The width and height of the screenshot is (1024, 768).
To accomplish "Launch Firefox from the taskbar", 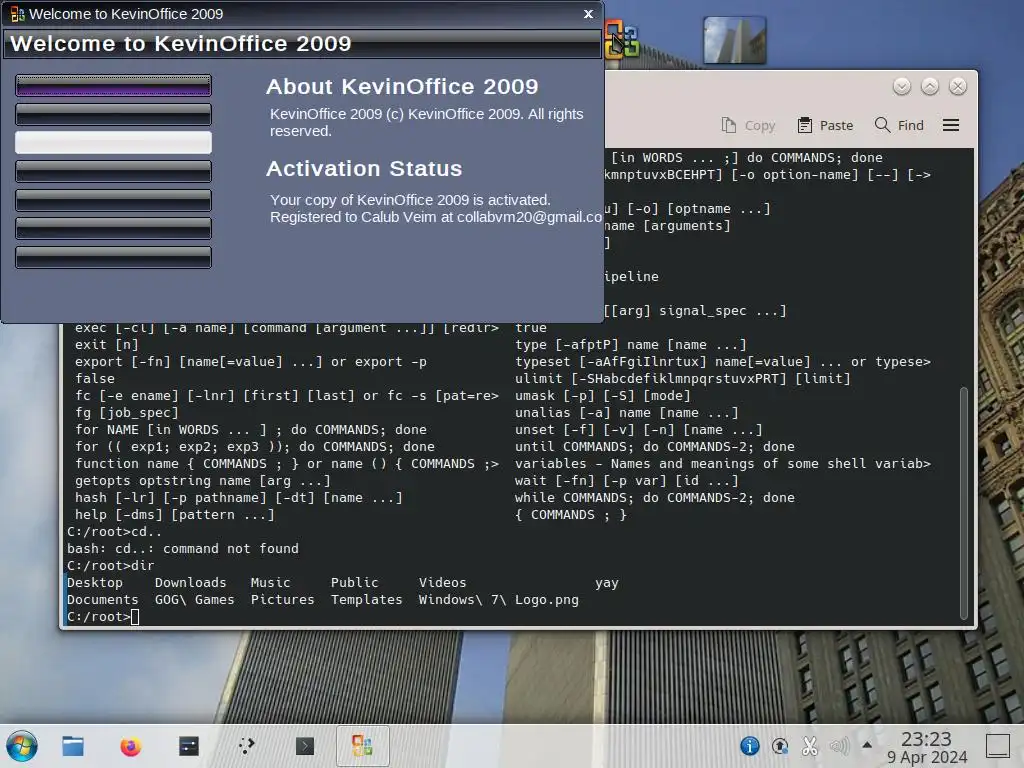I will click(x=131, y=746).
